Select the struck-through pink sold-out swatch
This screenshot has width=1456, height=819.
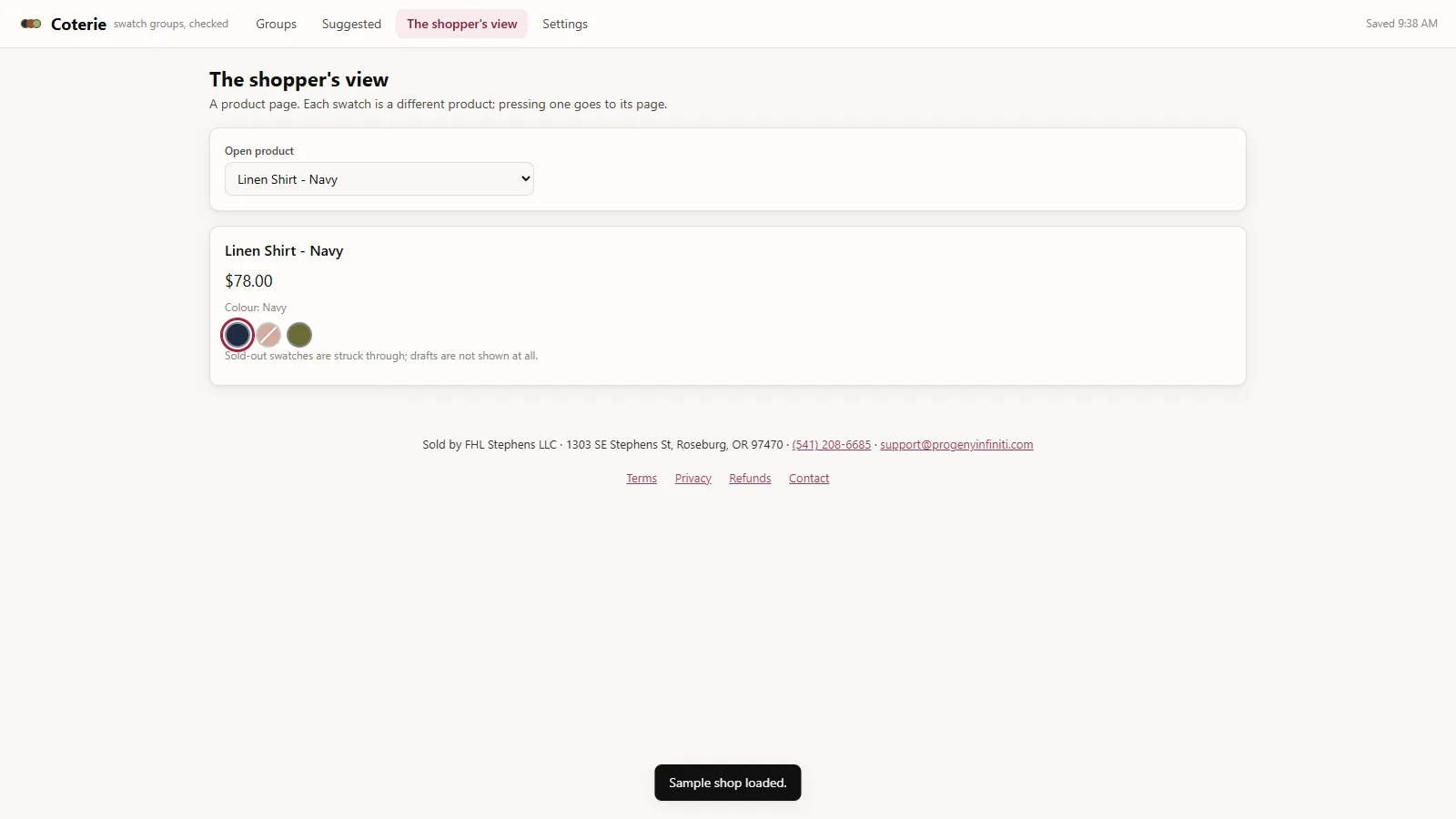(268, 335)
